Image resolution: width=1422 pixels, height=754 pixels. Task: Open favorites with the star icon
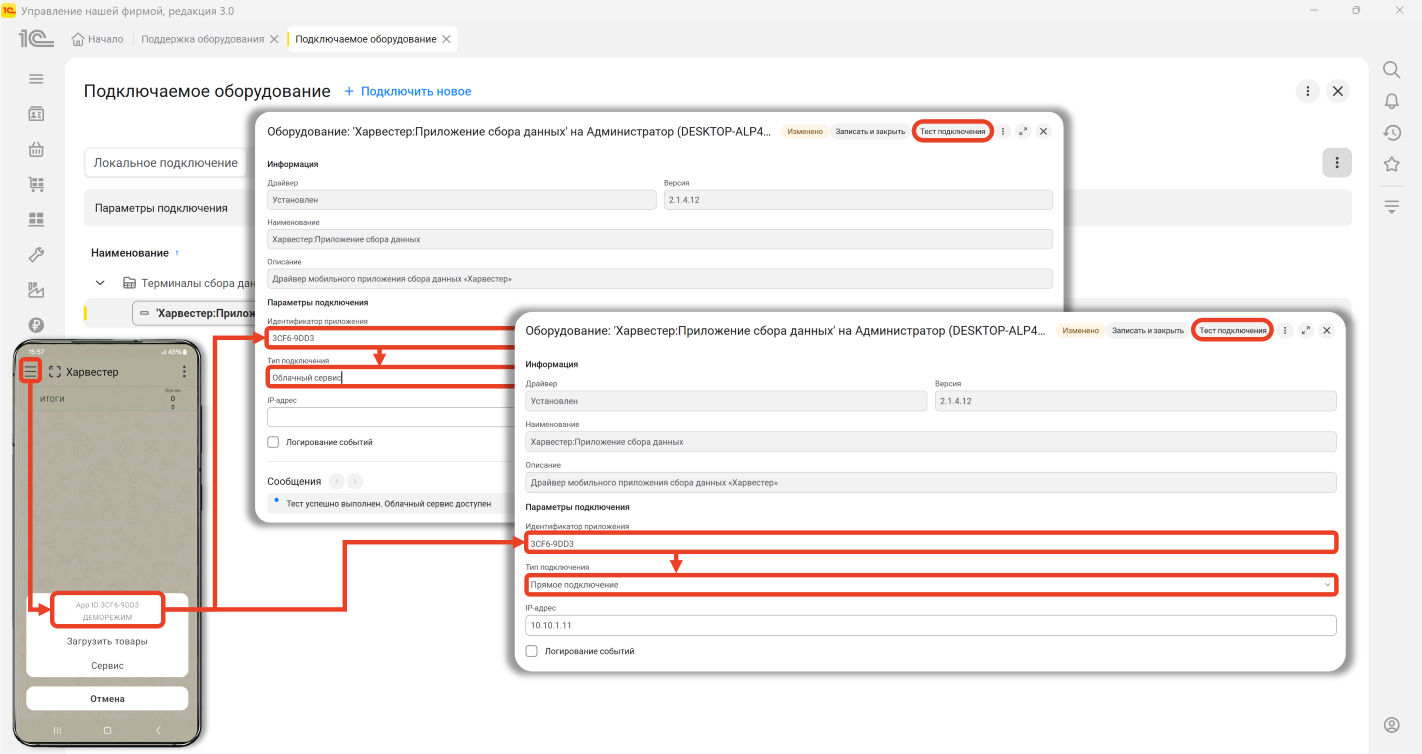pyautogui.click(x=1391, y=164)
